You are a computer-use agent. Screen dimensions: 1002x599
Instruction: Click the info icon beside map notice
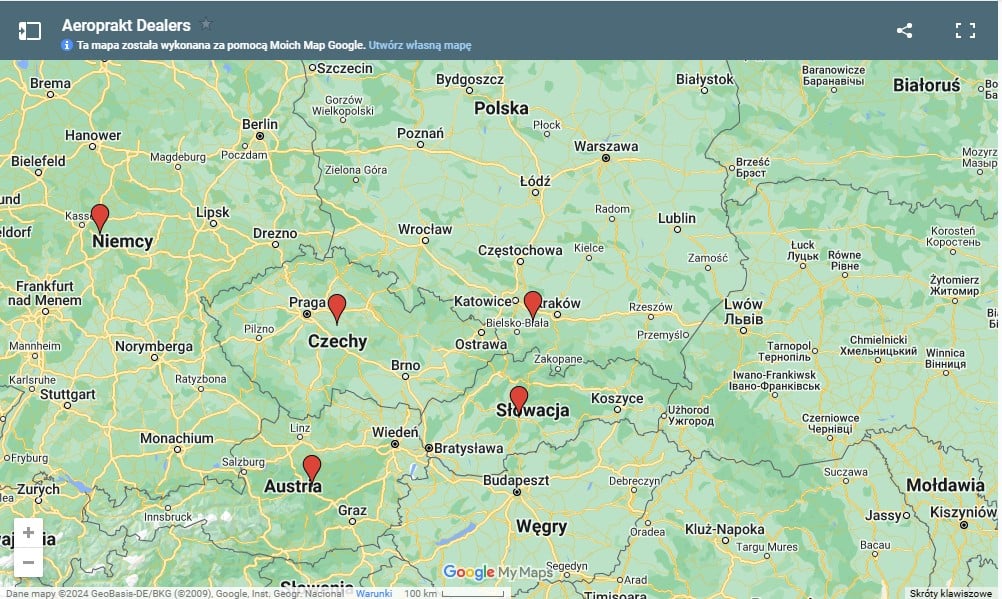[x=67, y=45]
